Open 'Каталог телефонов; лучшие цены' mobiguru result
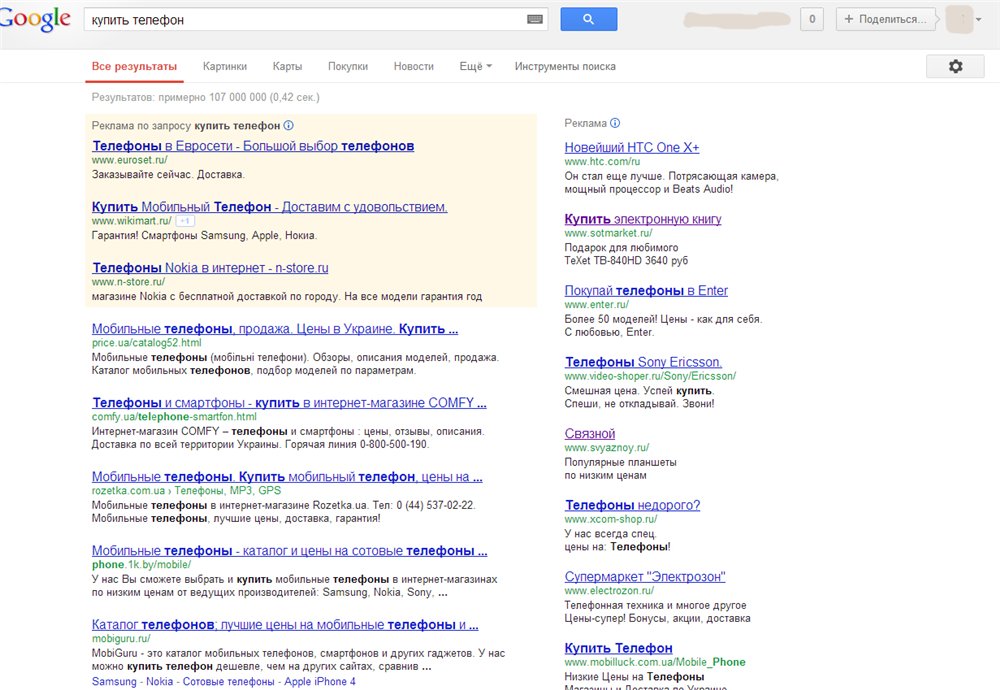The height and width of the screenshot is (690, 1000). [285, 625]
